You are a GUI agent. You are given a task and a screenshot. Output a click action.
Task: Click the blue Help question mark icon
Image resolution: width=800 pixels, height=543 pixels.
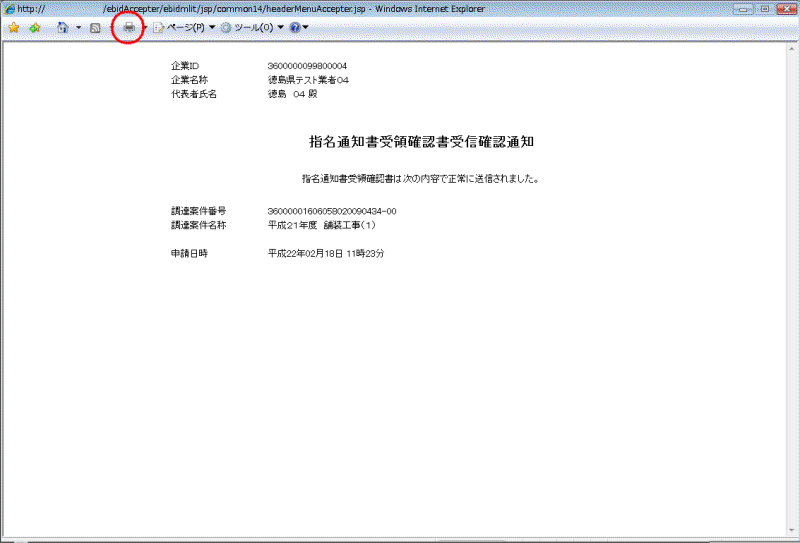click(x=294, y=27)
